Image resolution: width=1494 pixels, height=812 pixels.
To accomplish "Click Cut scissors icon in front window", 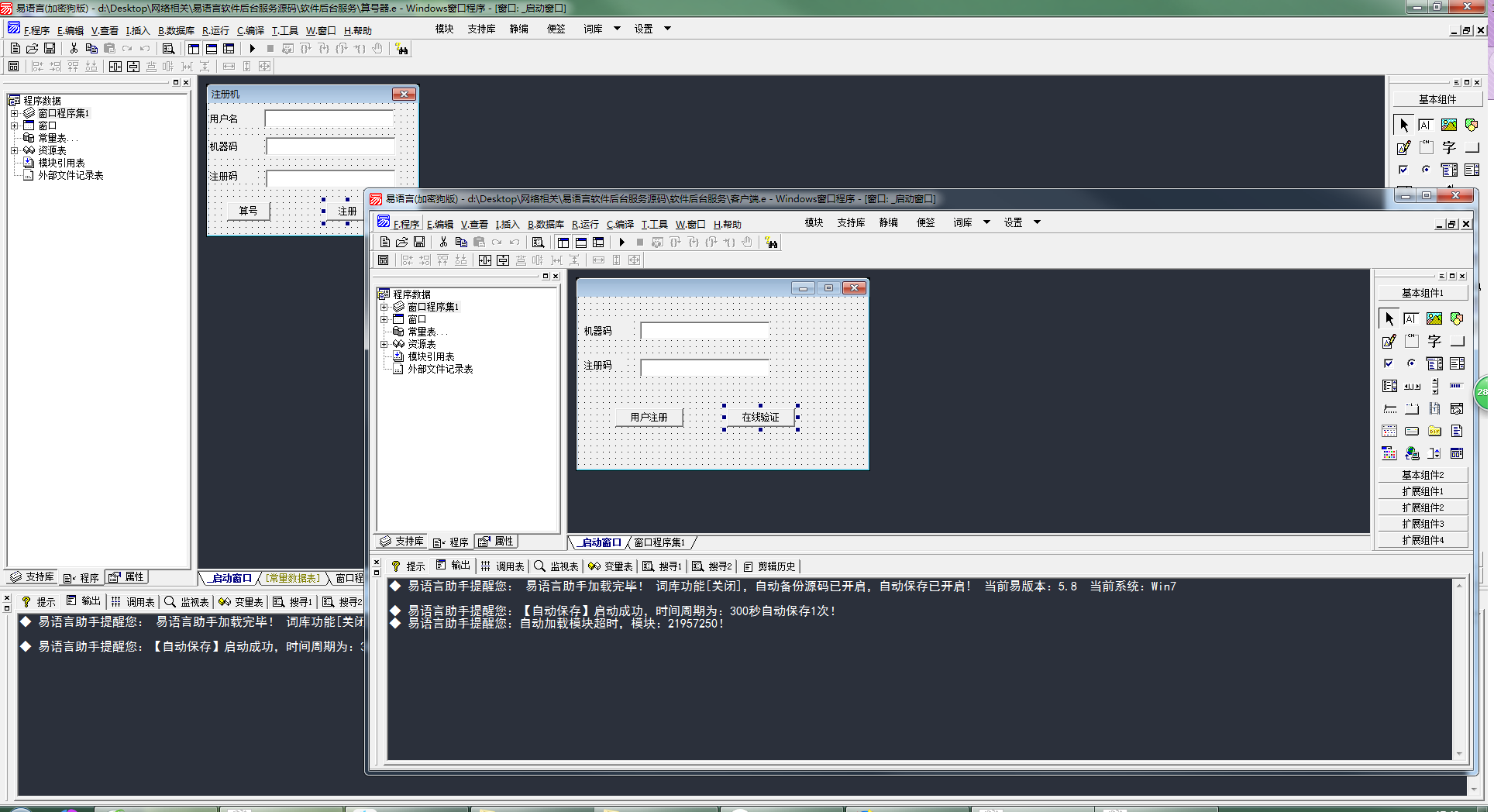I will (x=443, y=243).
